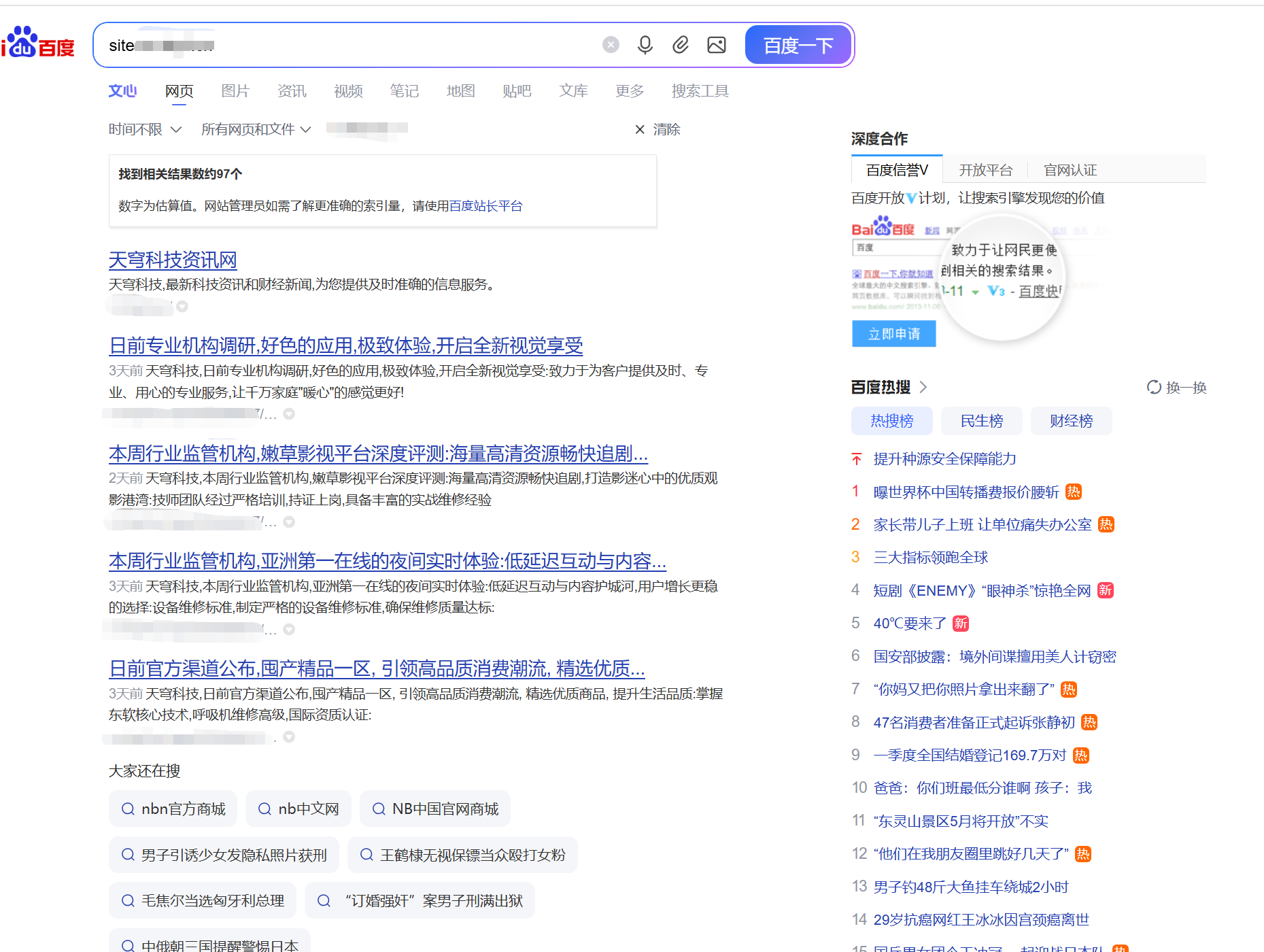The width and height of the screenshot is (1264, 952).
Task: Click the arrow icon under 好色的应用 result
Action: [289, 414]
